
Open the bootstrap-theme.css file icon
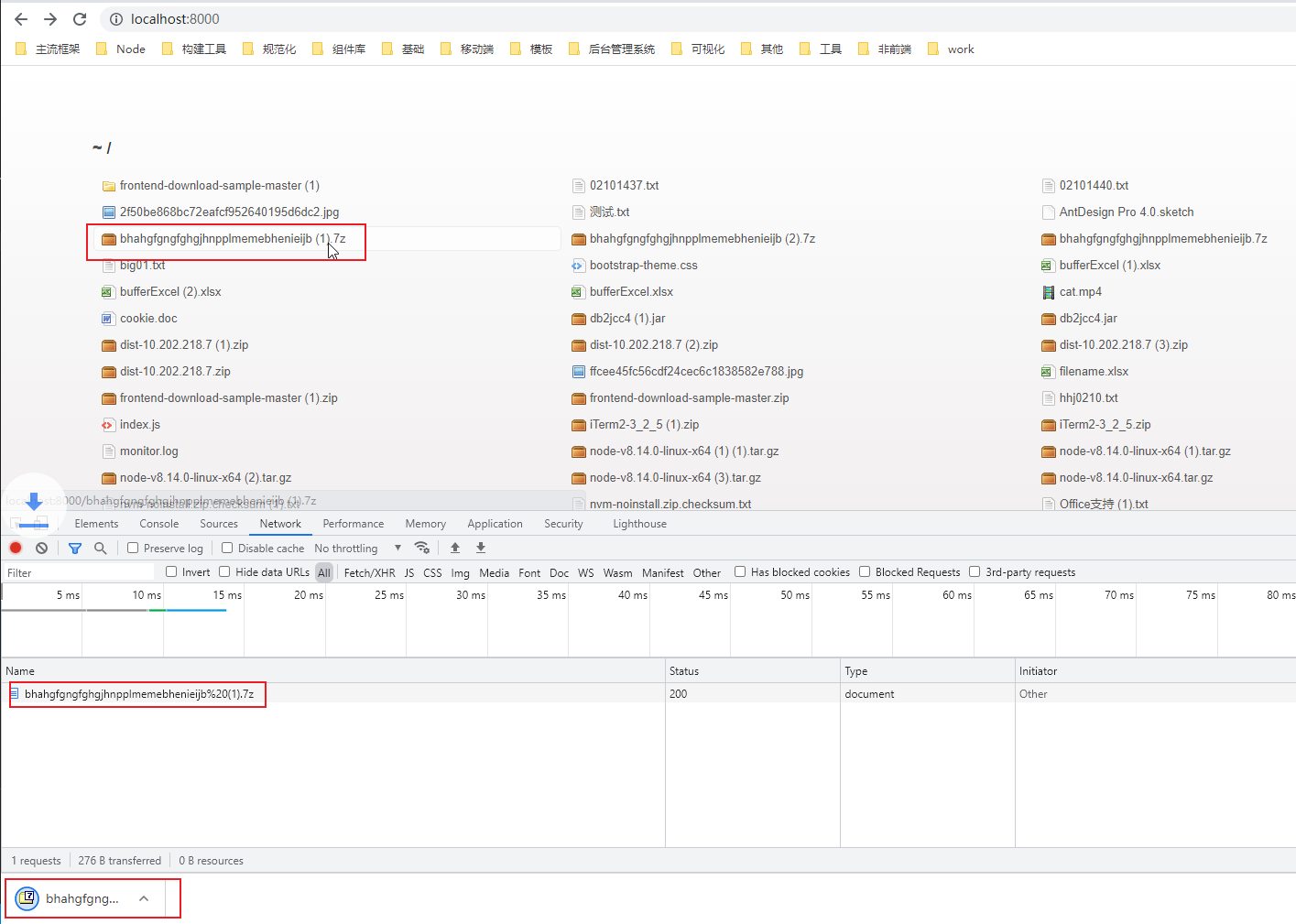pos(578,266)
